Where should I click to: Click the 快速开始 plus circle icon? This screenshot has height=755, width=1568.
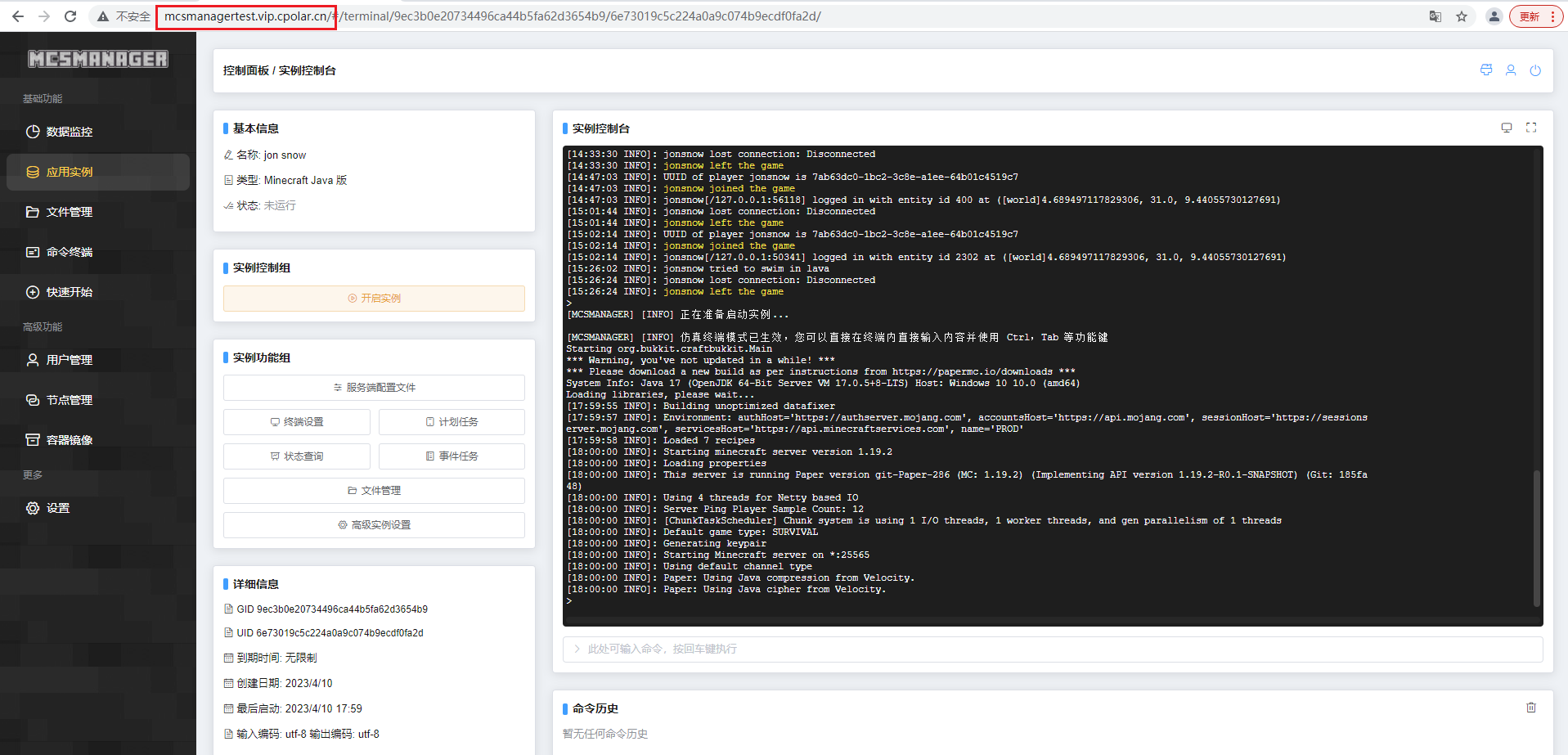[33, 292]
